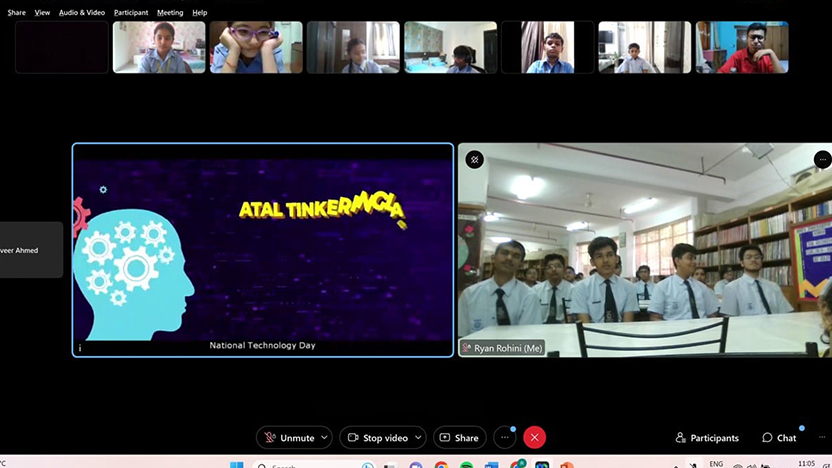End the meeting with red X button
The width and height of the screenshot is (832, 468).
coord(535,438)
